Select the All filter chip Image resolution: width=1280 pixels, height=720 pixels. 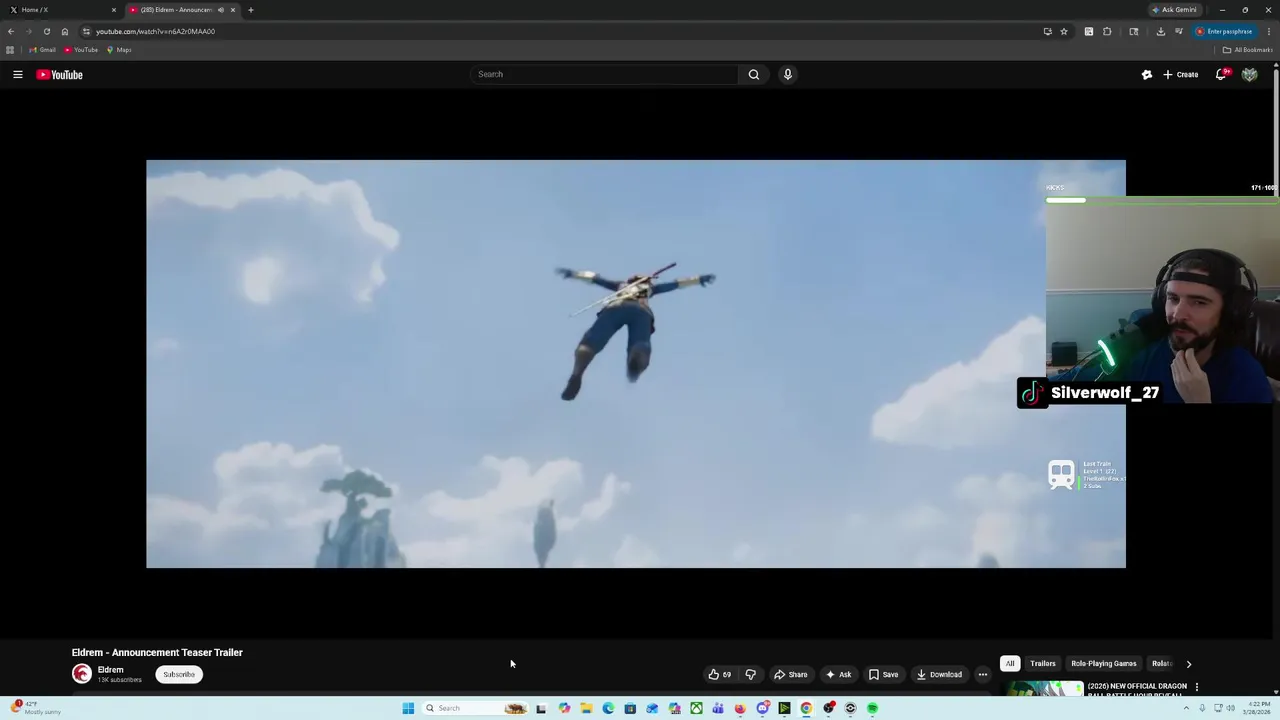coord(1010,663)
